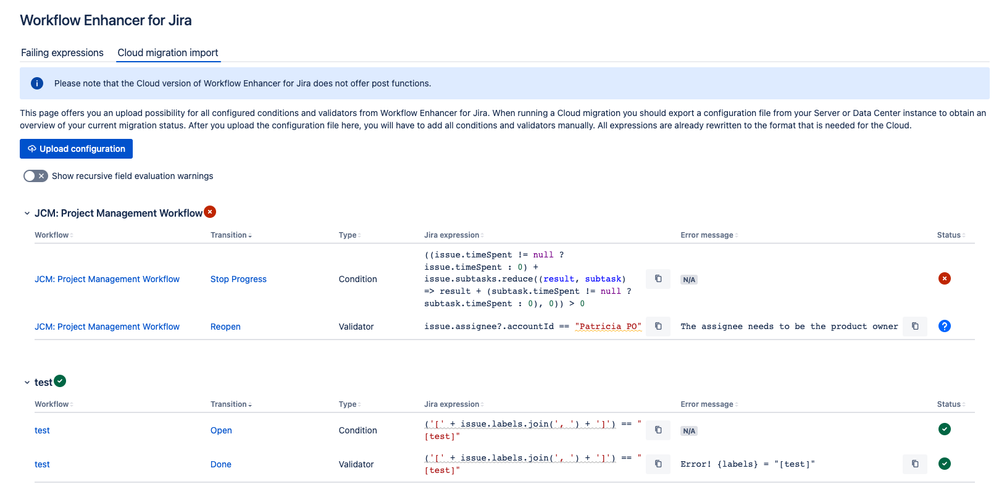
Task: Click the Upload configuration button
Action: click(76, 148)
